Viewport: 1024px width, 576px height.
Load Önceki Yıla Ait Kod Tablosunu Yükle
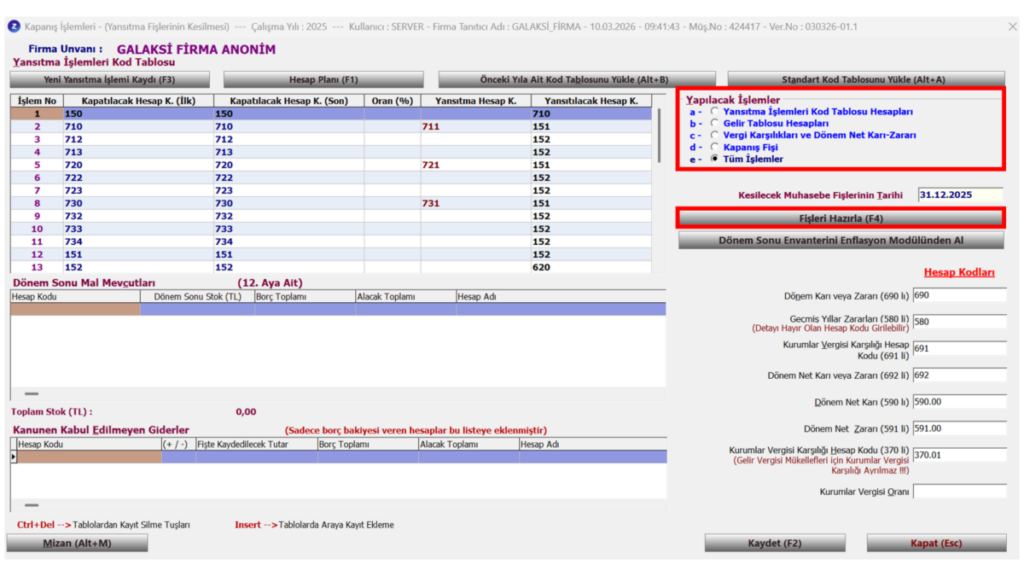[x=577, y=80]
